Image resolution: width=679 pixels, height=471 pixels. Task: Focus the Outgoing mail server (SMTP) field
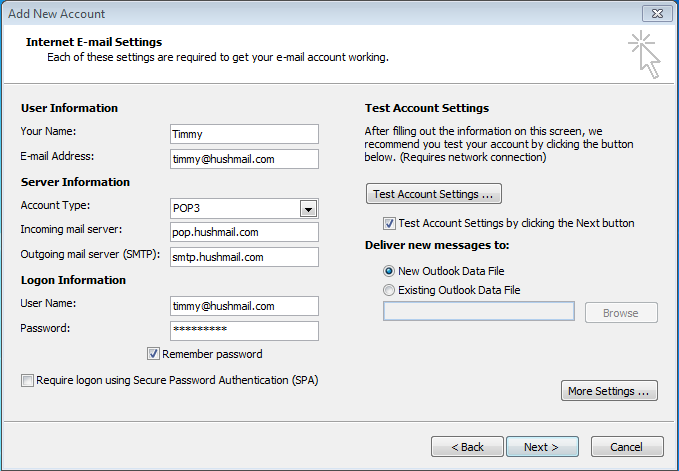click(244, 257)
